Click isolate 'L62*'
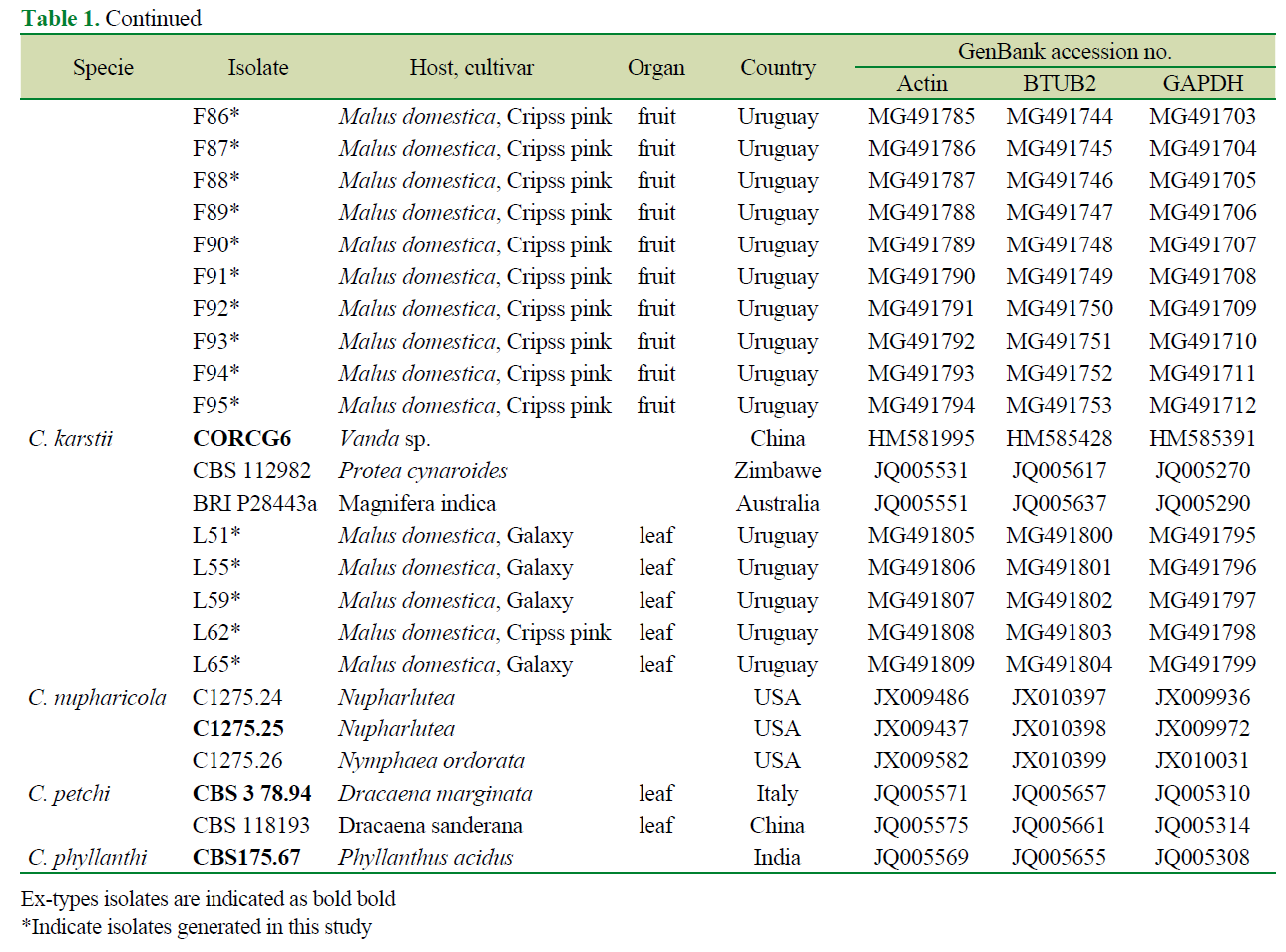This screenshot has width=1286, height=952. click(x=216, y=632)
